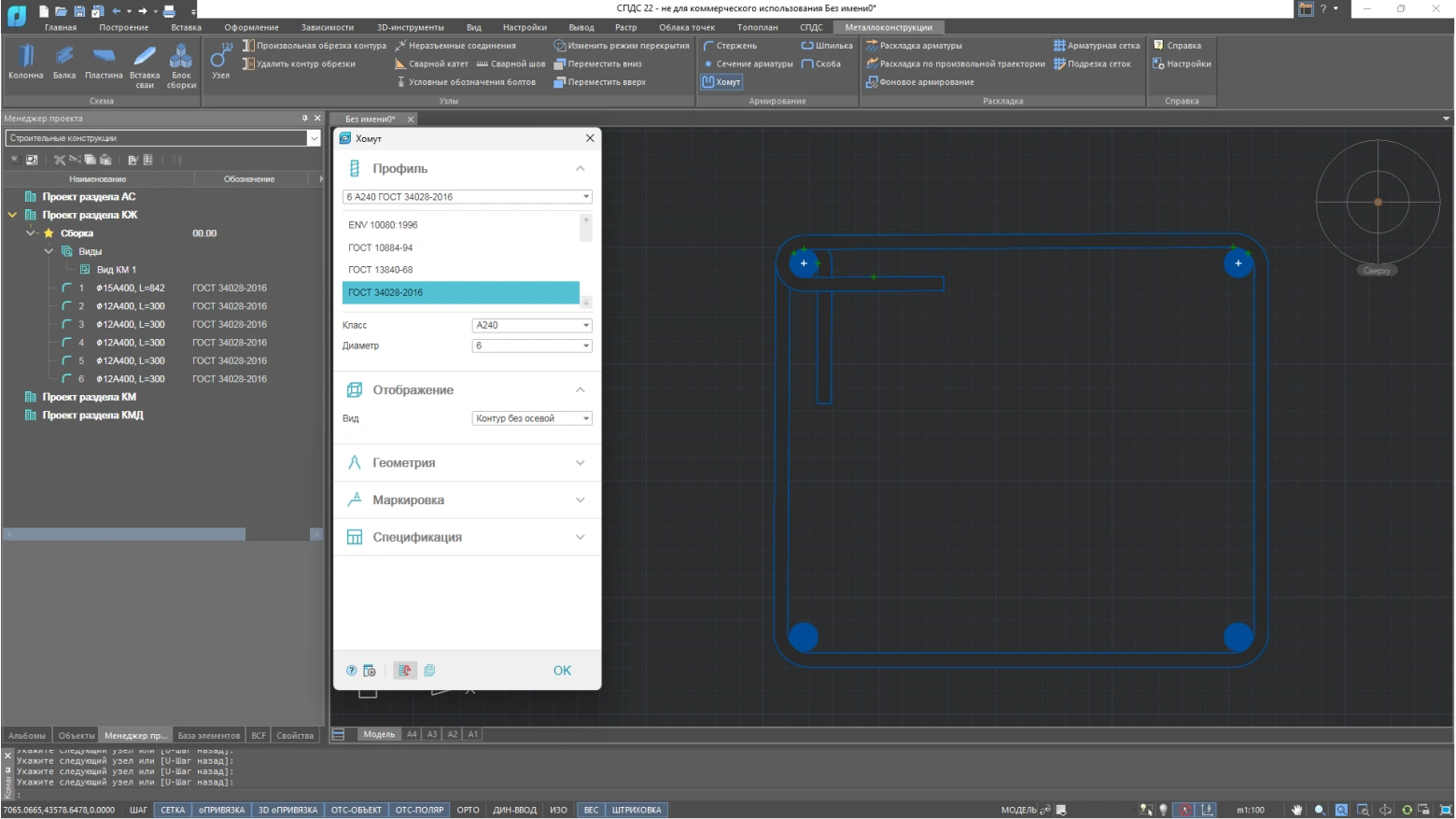Open the Класс dropdown showing A240

point(532,325)
